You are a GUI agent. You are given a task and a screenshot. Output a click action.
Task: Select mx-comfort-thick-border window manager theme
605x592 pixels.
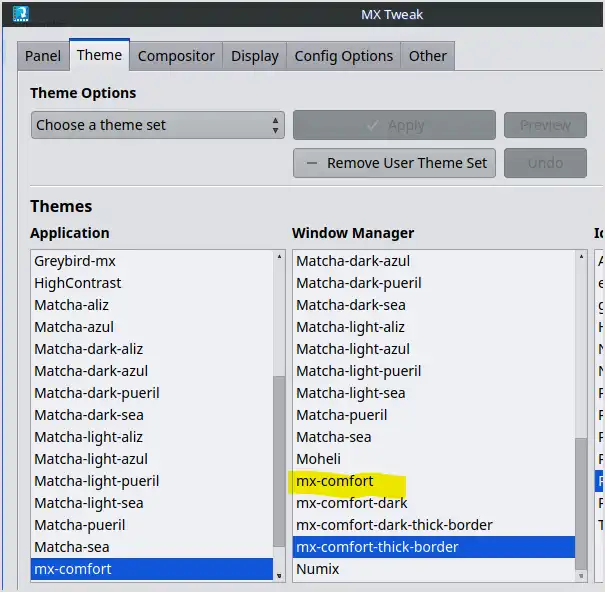(x=434, y=547)
